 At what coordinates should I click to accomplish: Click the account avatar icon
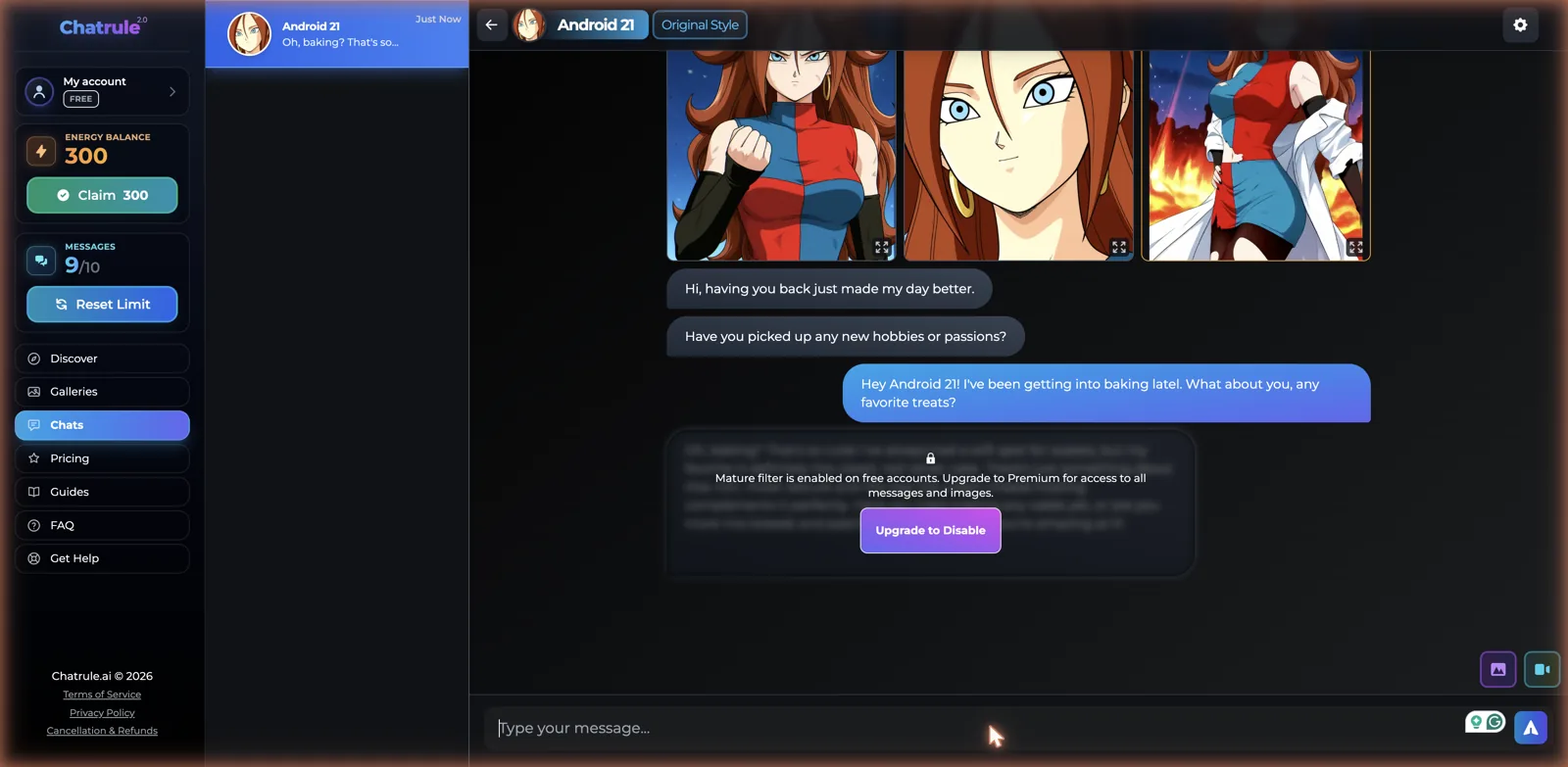coord(39,91)
